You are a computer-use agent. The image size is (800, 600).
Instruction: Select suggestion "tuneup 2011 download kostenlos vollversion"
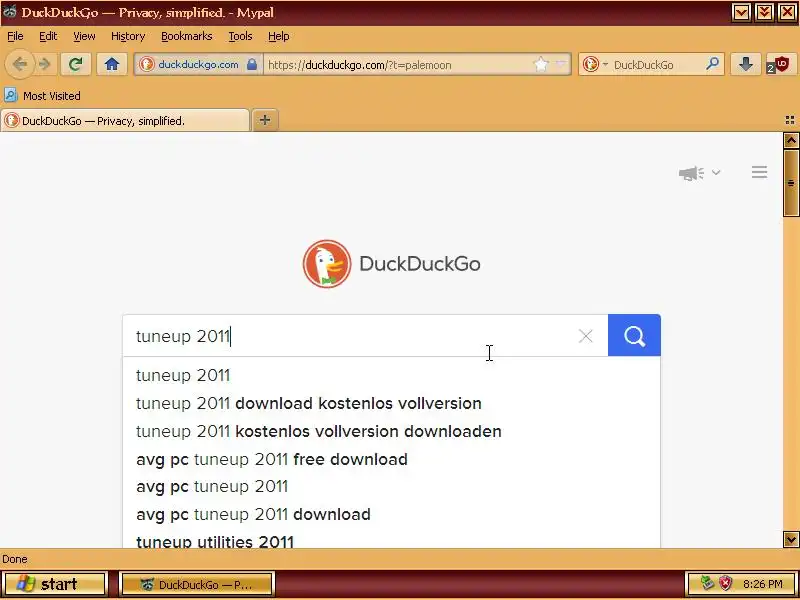coord(391,404)
